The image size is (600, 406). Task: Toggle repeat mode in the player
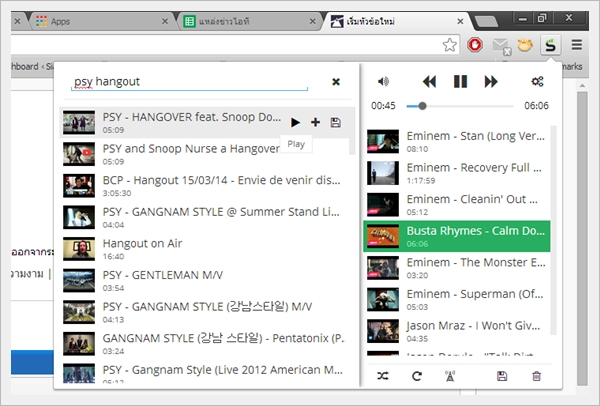coord(417,376)
